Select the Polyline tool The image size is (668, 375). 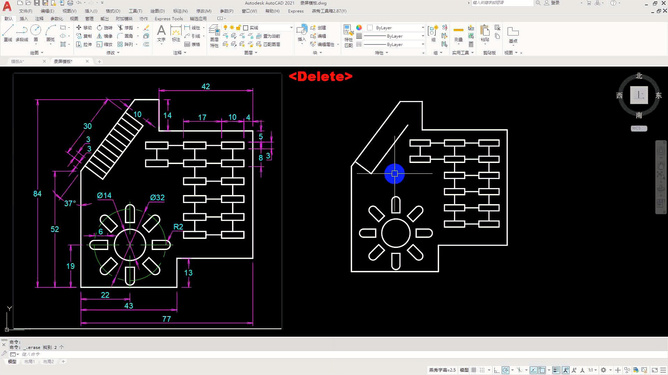tap(22, 33)
